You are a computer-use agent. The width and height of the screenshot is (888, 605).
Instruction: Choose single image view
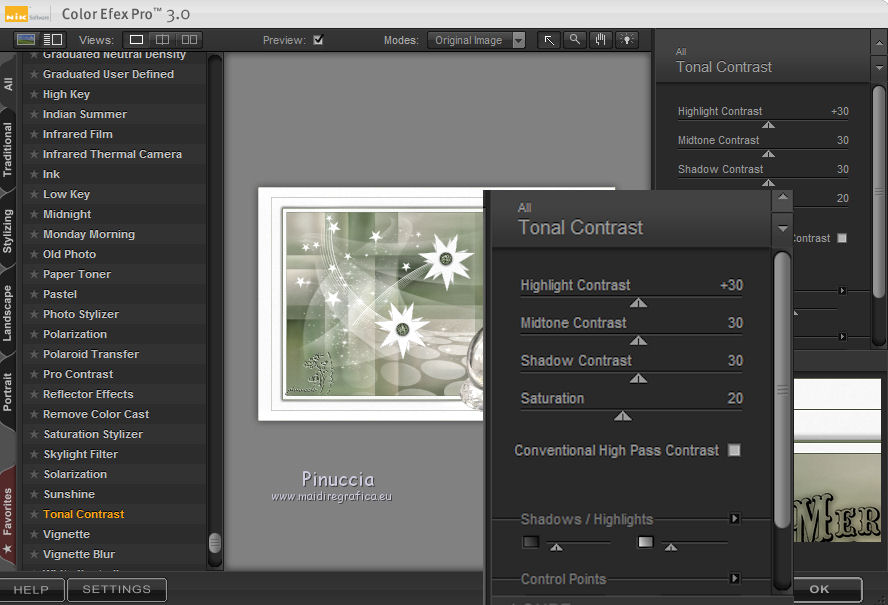[136, 40]
